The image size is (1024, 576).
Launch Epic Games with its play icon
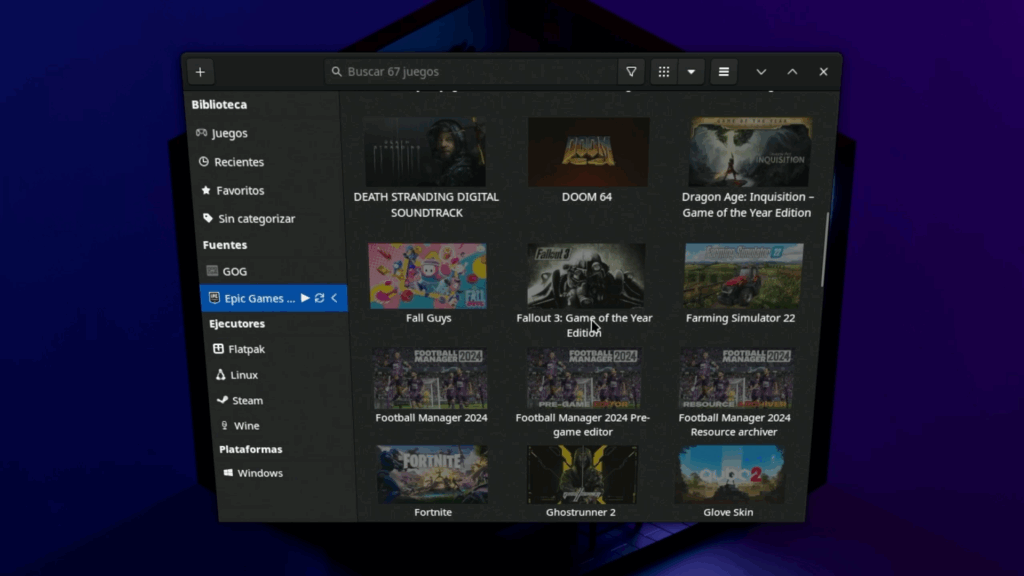pyautogui.click(x=305, y=298)
